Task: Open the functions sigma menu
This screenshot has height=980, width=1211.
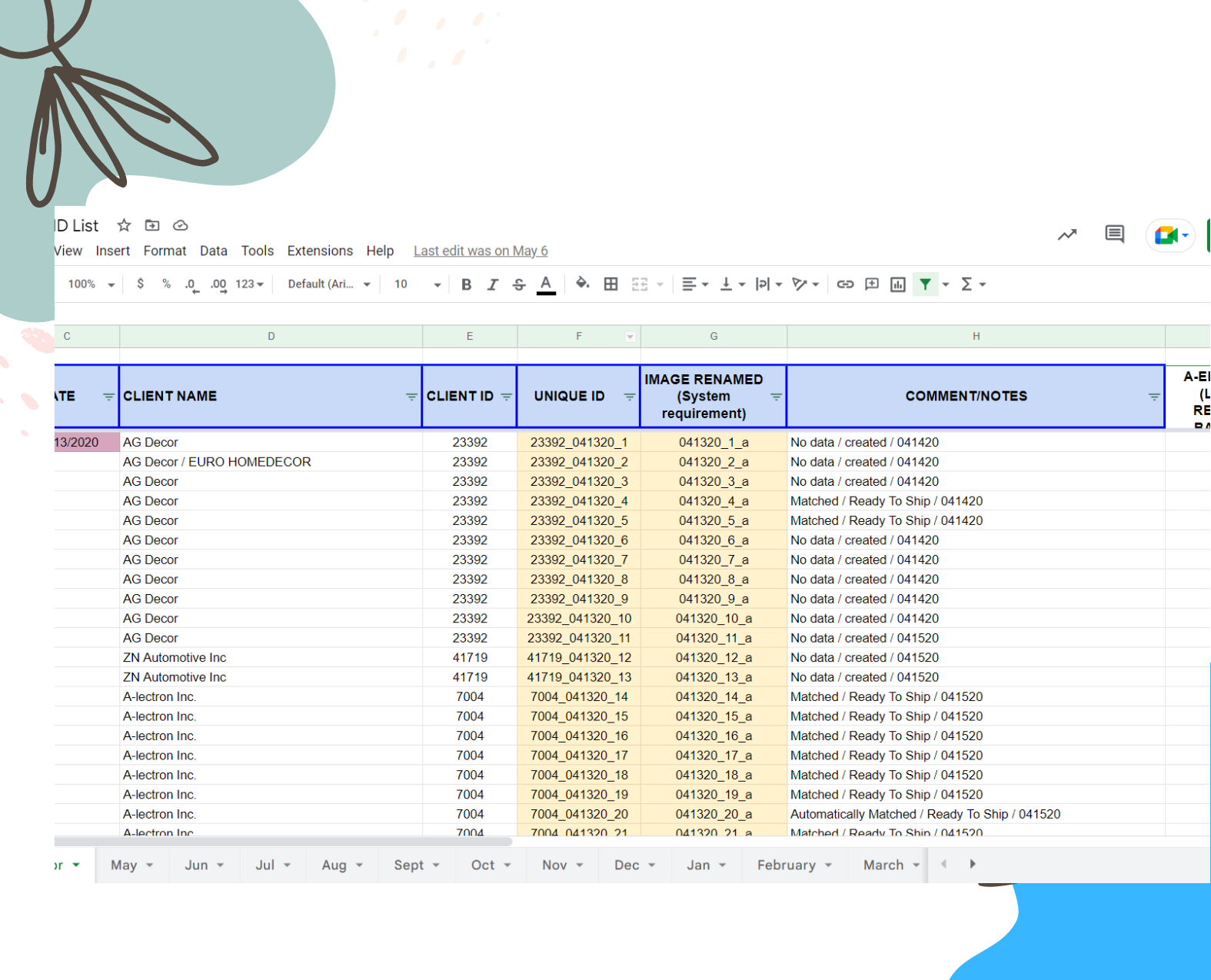Action: [973, 284]
